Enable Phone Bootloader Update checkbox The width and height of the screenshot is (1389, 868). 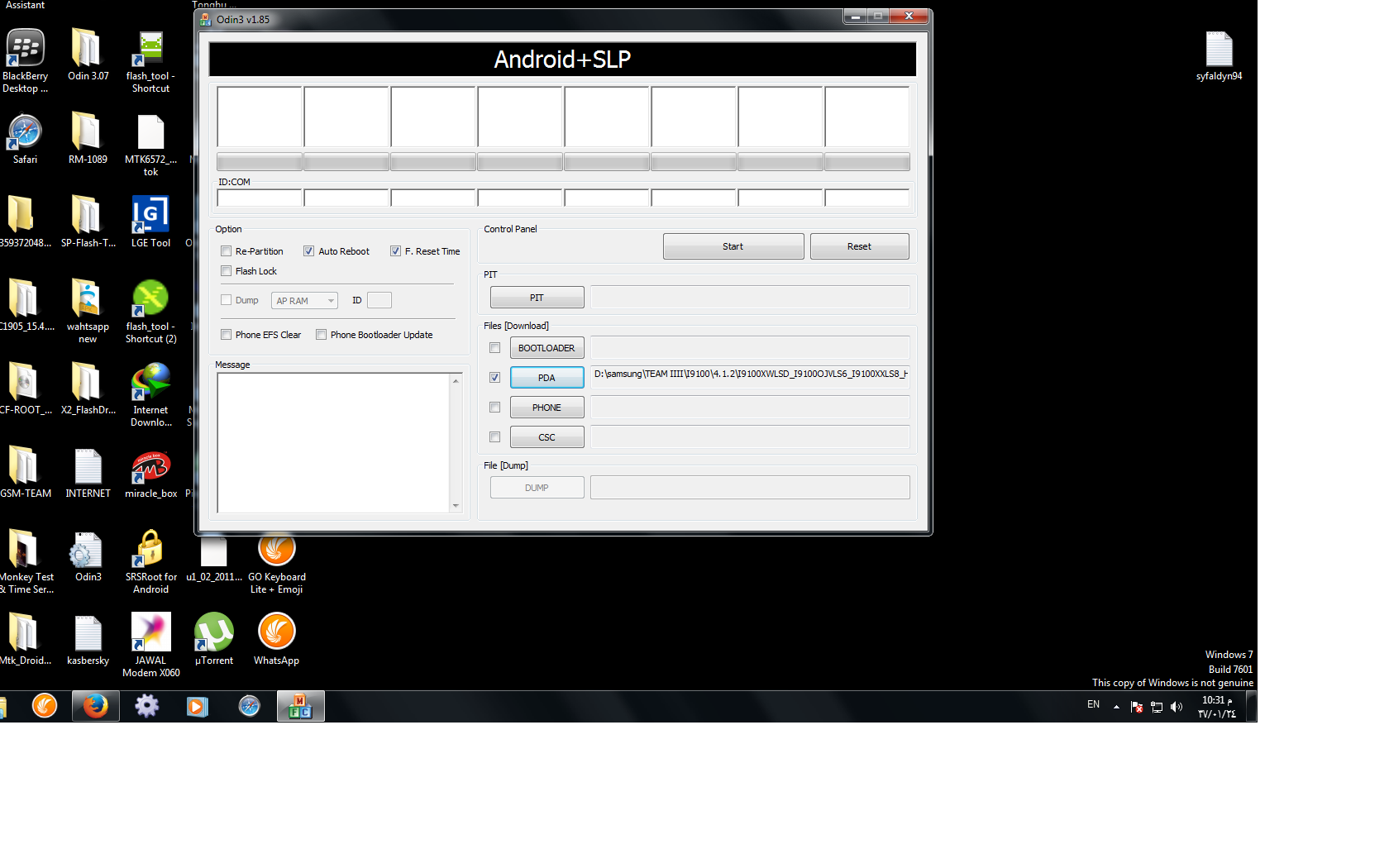(x=321, y=335)
